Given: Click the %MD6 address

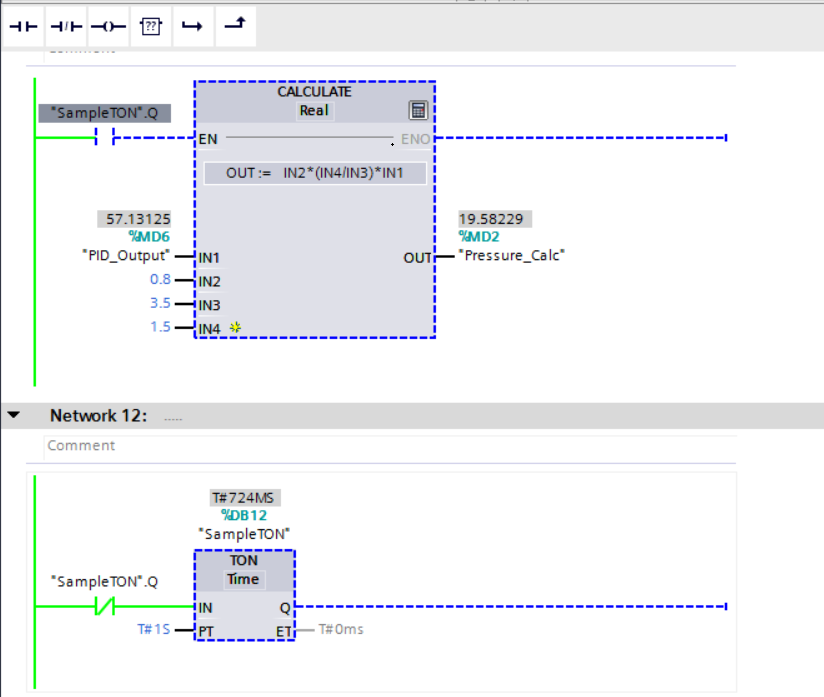Looking at the screenshot, I should click(x=149, y=237).
